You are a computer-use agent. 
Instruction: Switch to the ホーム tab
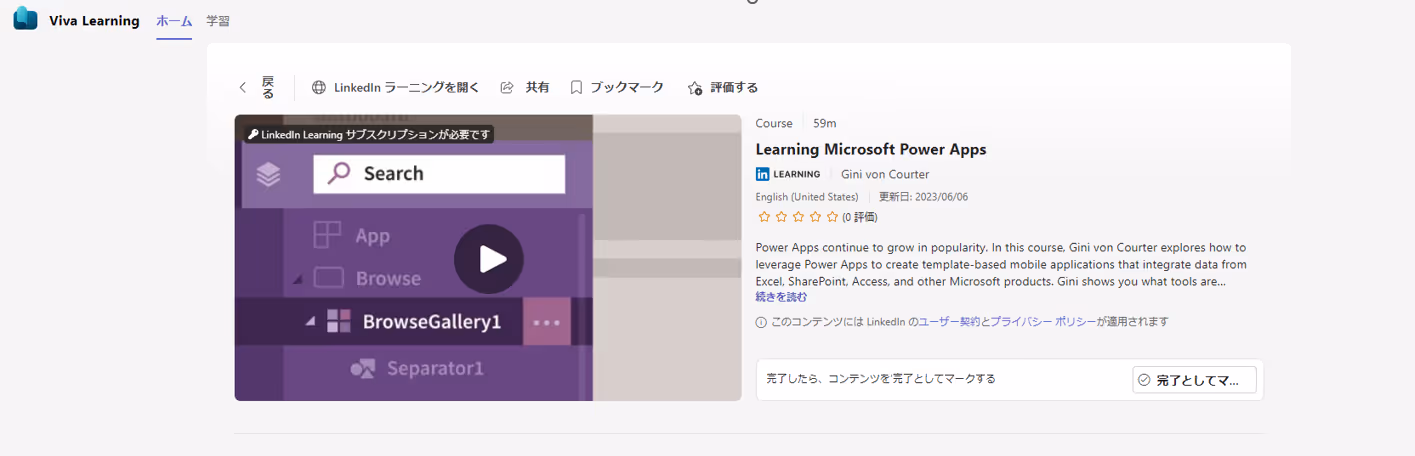(x=174, y=21)
